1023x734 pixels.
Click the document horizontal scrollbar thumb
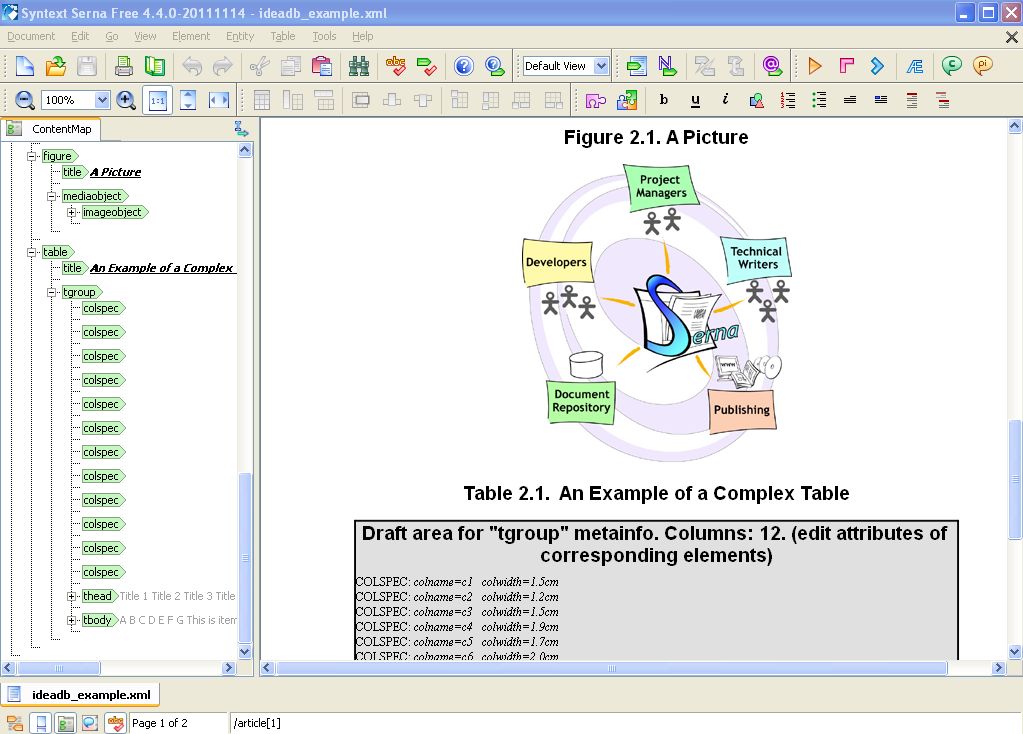611,668
